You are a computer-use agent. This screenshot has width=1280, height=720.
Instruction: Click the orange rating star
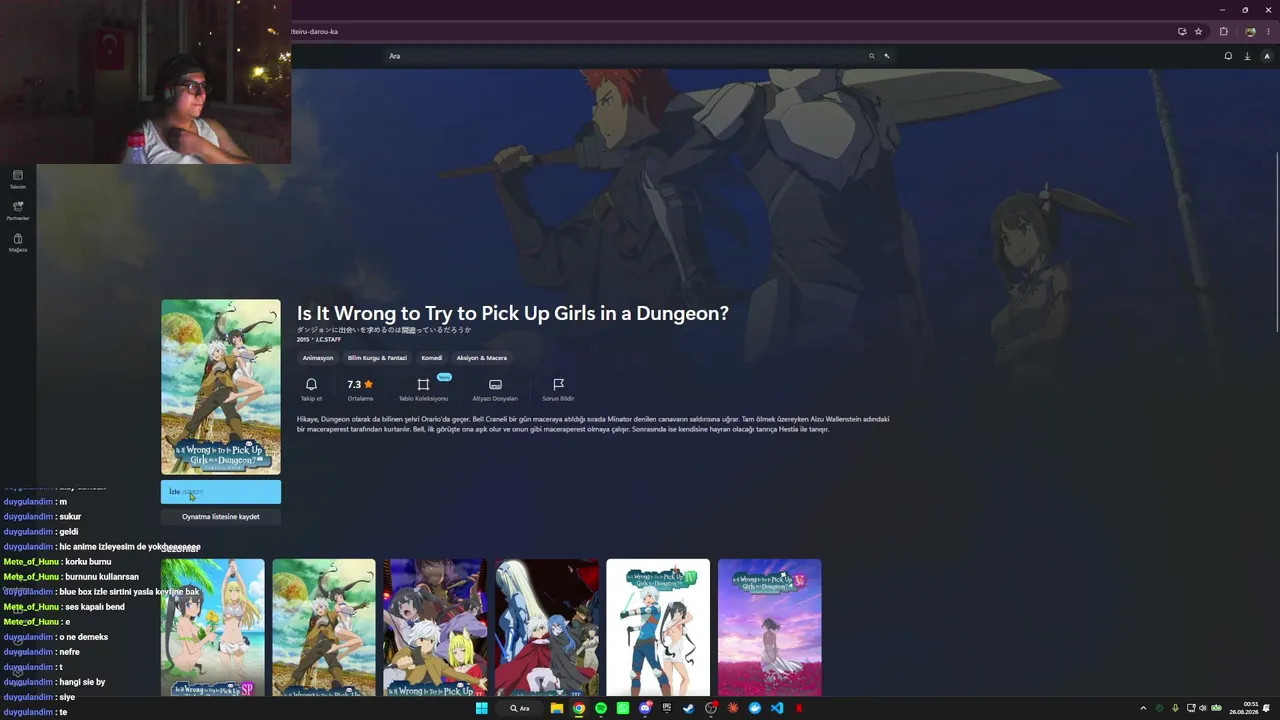click(368, 384)
